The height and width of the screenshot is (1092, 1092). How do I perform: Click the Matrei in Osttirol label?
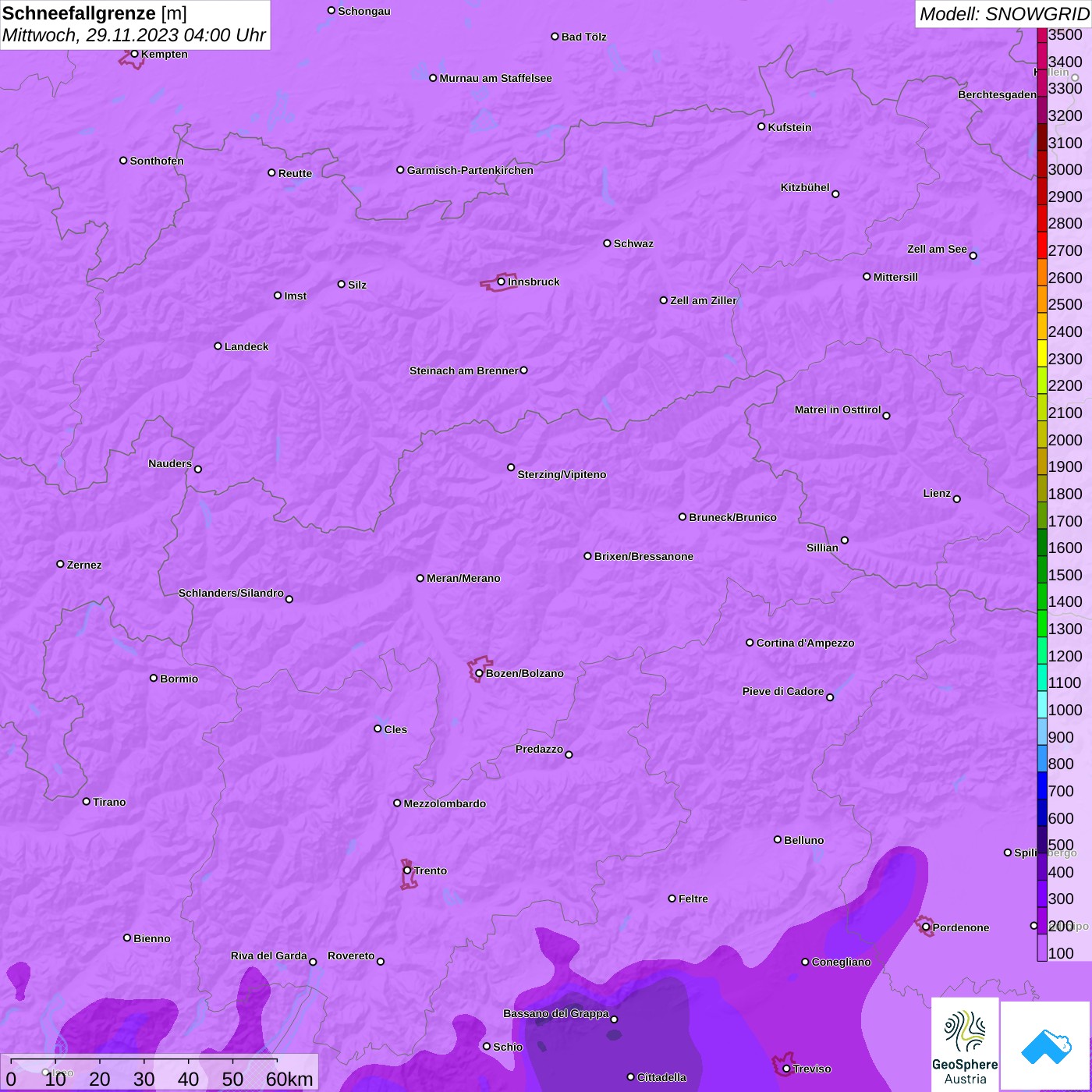(x=838, y=409)
